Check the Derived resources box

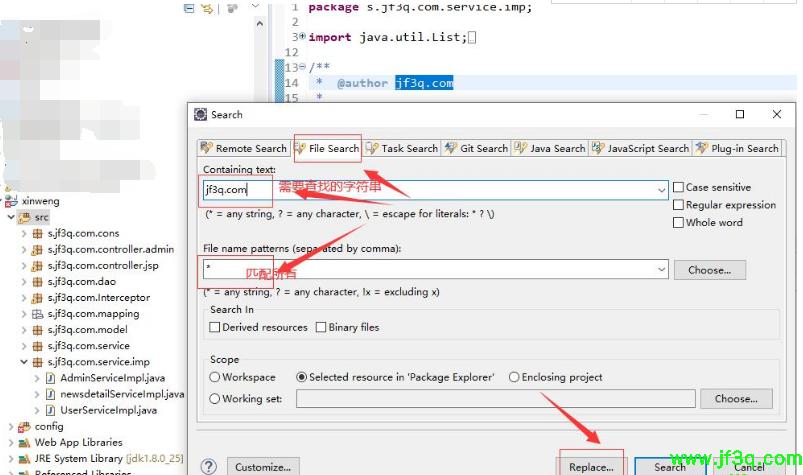214,327
